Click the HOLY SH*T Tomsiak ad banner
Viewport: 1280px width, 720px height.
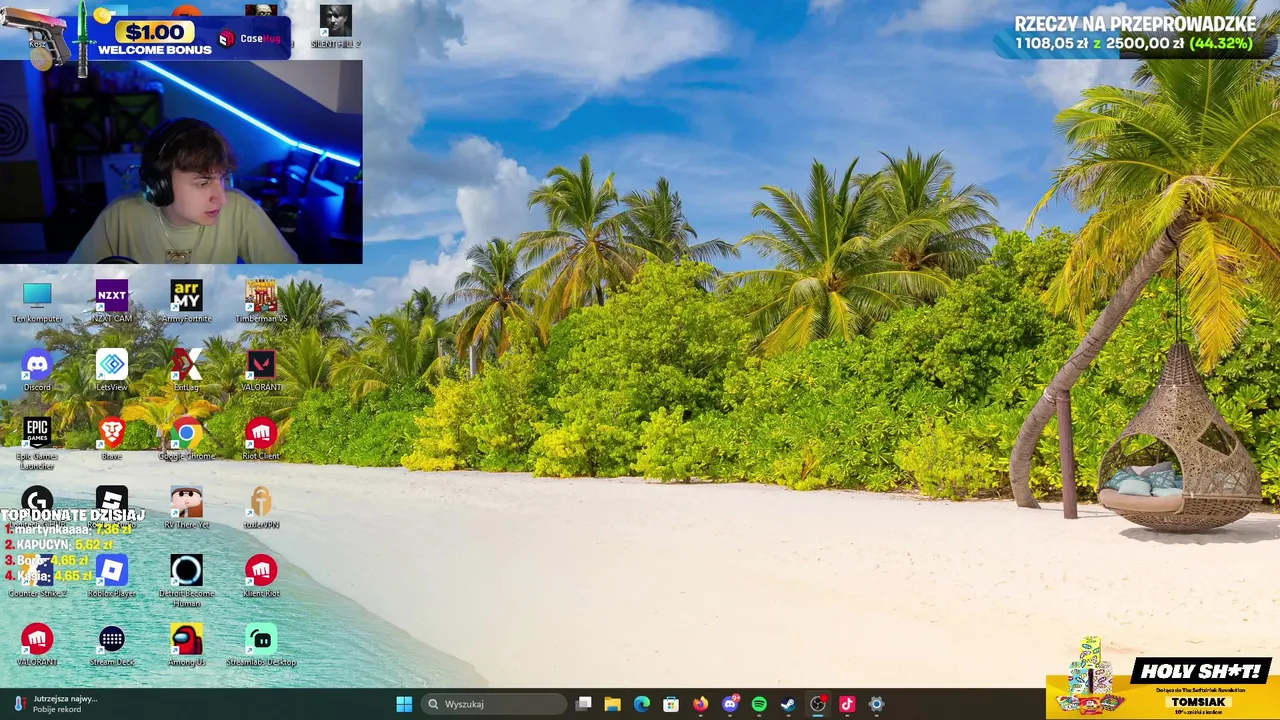click(1163, 687)
